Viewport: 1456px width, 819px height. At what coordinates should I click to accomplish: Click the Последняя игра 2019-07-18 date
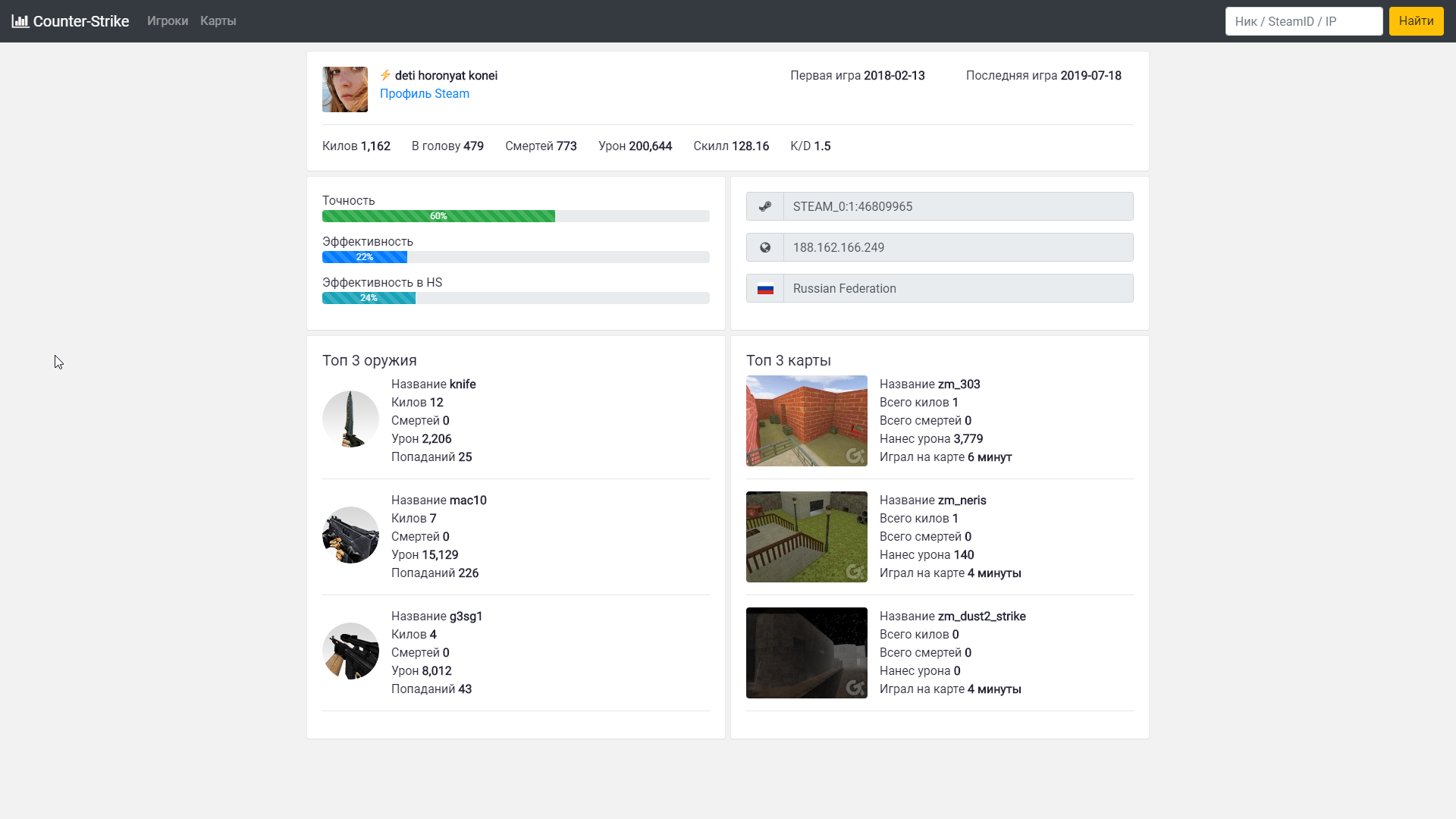(x=1043, y=76)
